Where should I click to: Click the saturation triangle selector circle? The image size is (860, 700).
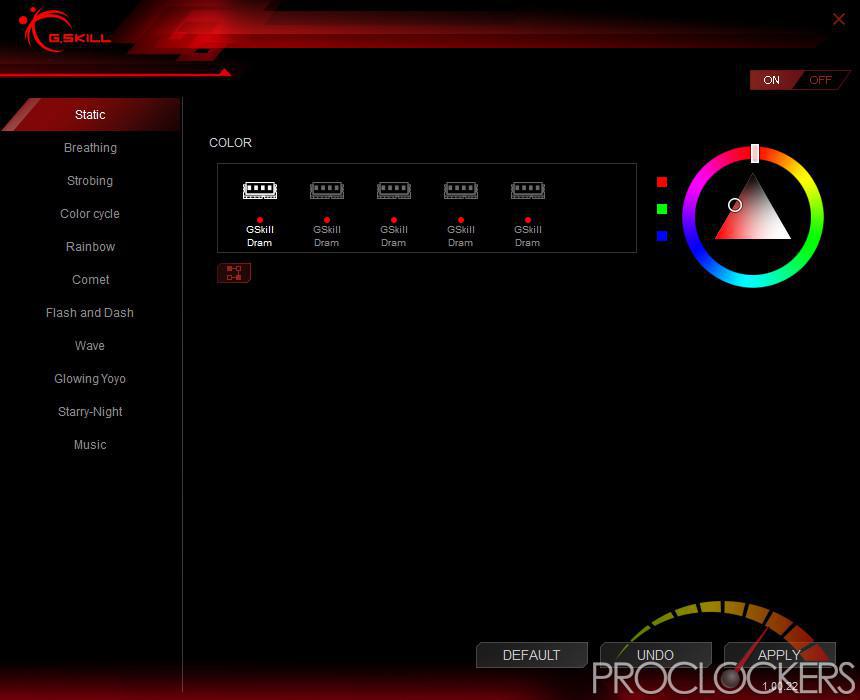735,205
